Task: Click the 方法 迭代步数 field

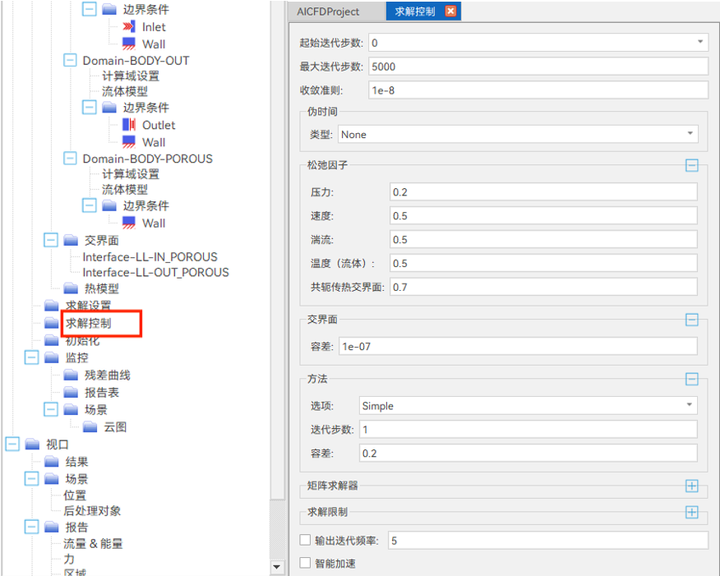Action: (x=528, y=429)
